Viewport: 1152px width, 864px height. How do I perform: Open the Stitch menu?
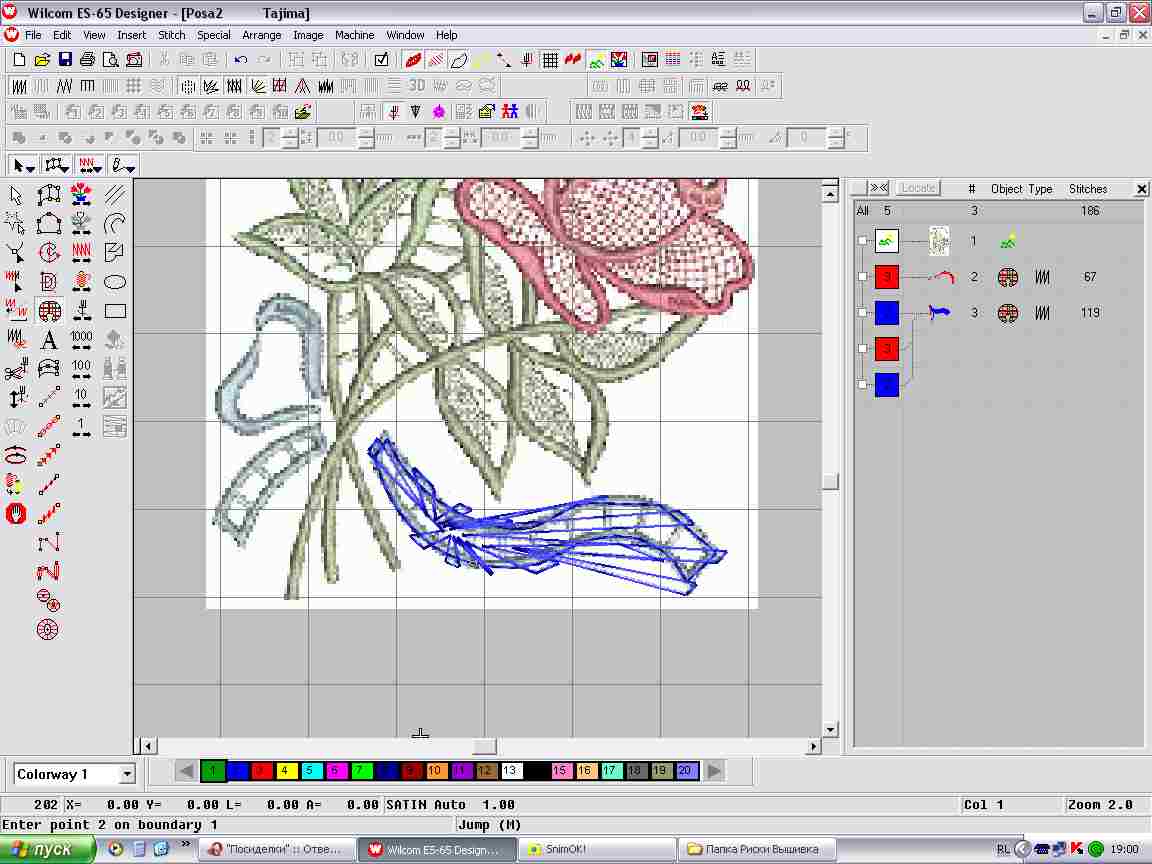[172, 35]
